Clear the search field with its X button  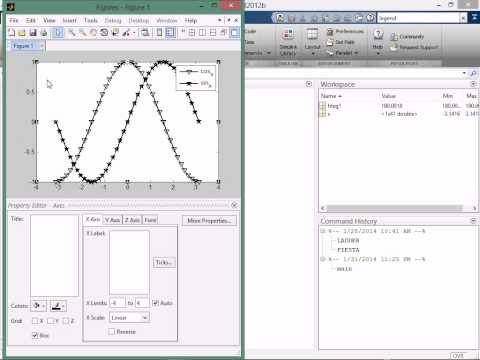(x=463, y=18)
